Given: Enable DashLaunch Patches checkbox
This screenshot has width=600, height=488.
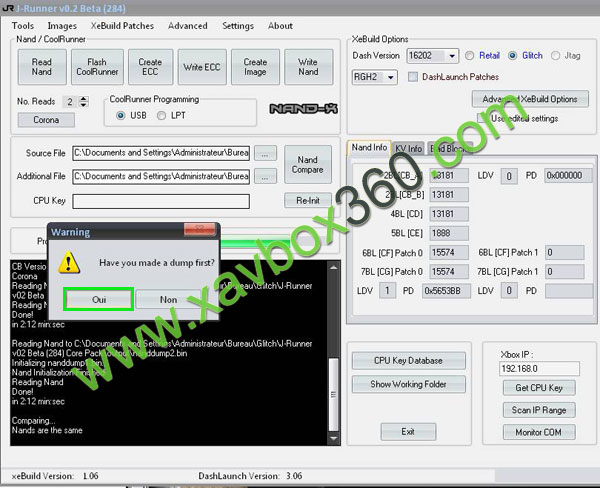Looking at the screenshot, I should 412,77.
